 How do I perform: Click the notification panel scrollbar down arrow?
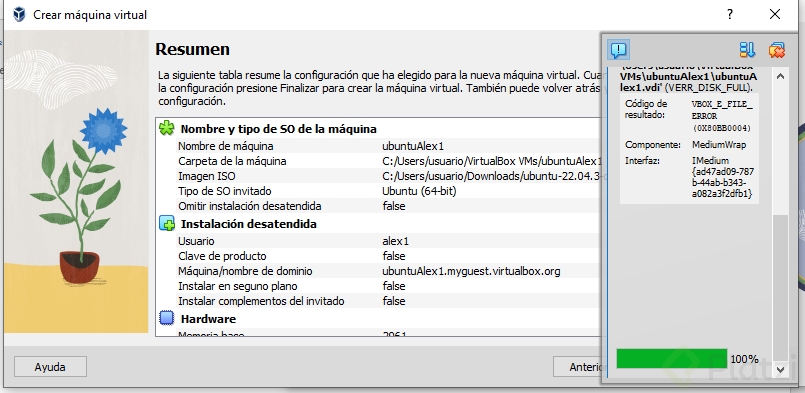(780, 369)
